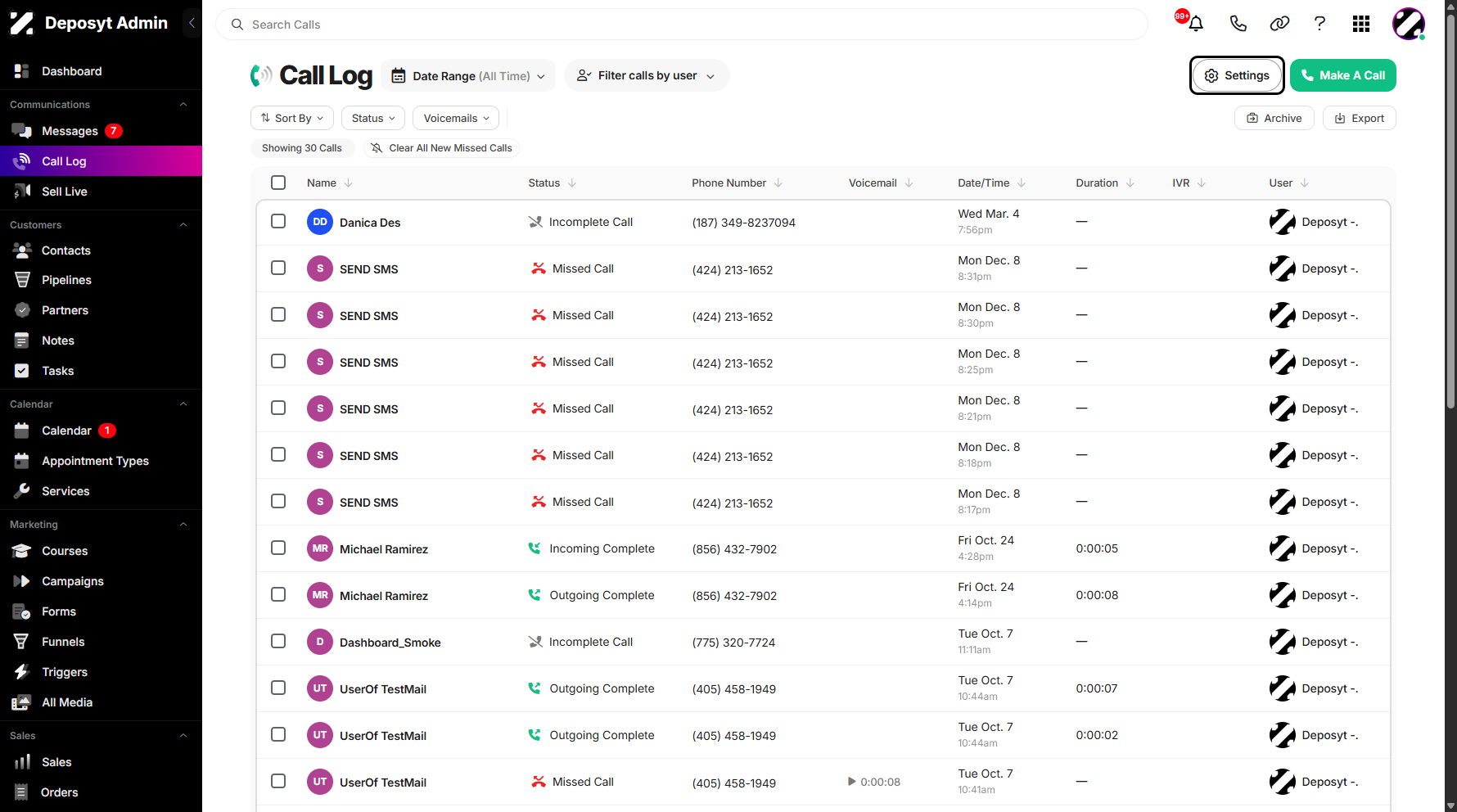Toggle the select-all calls checkbox
Viewport: 1457px width, 812px height.
(278, 183)
